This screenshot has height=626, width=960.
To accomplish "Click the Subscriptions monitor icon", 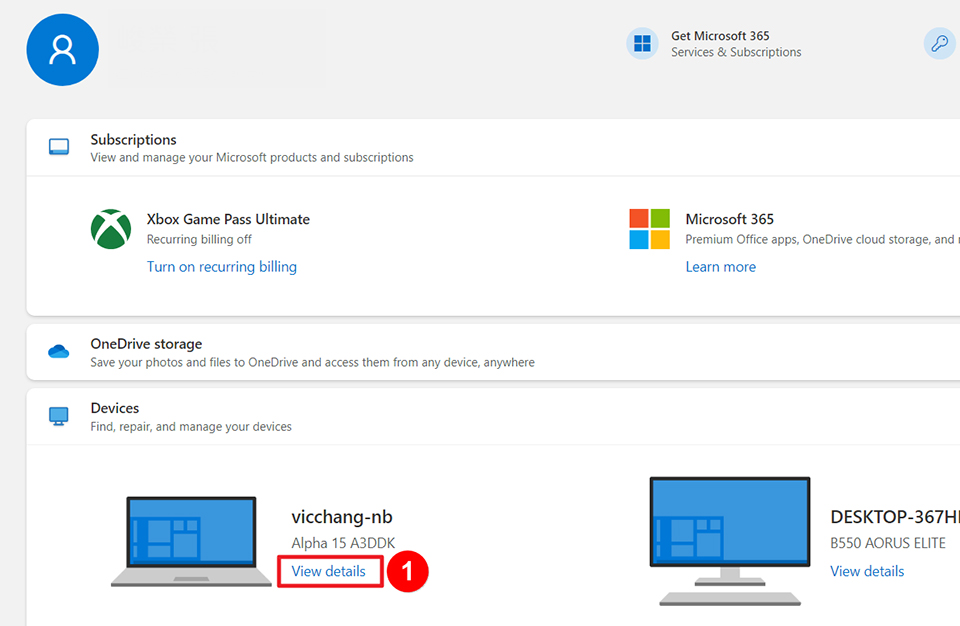I will pyautogui.click(x=58, y=146).
